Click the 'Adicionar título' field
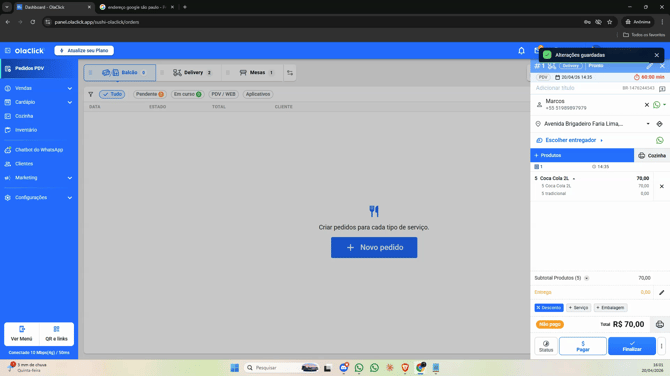 pyautogui.click(x=555, y=88)
